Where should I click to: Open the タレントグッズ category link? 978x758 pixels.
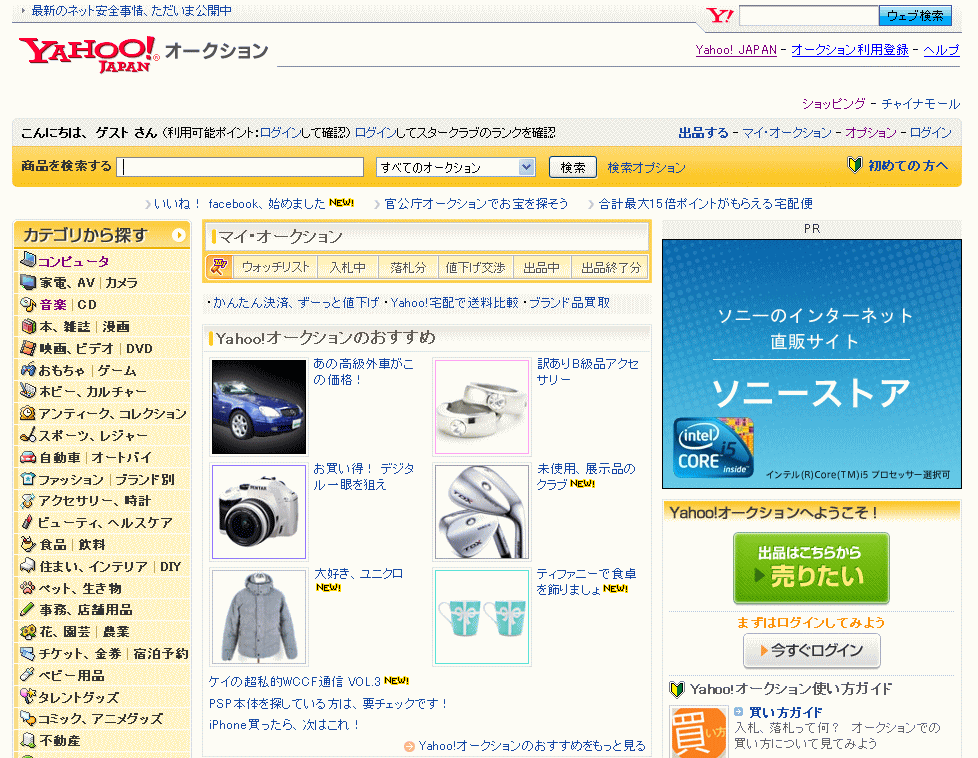coord(78,697)
